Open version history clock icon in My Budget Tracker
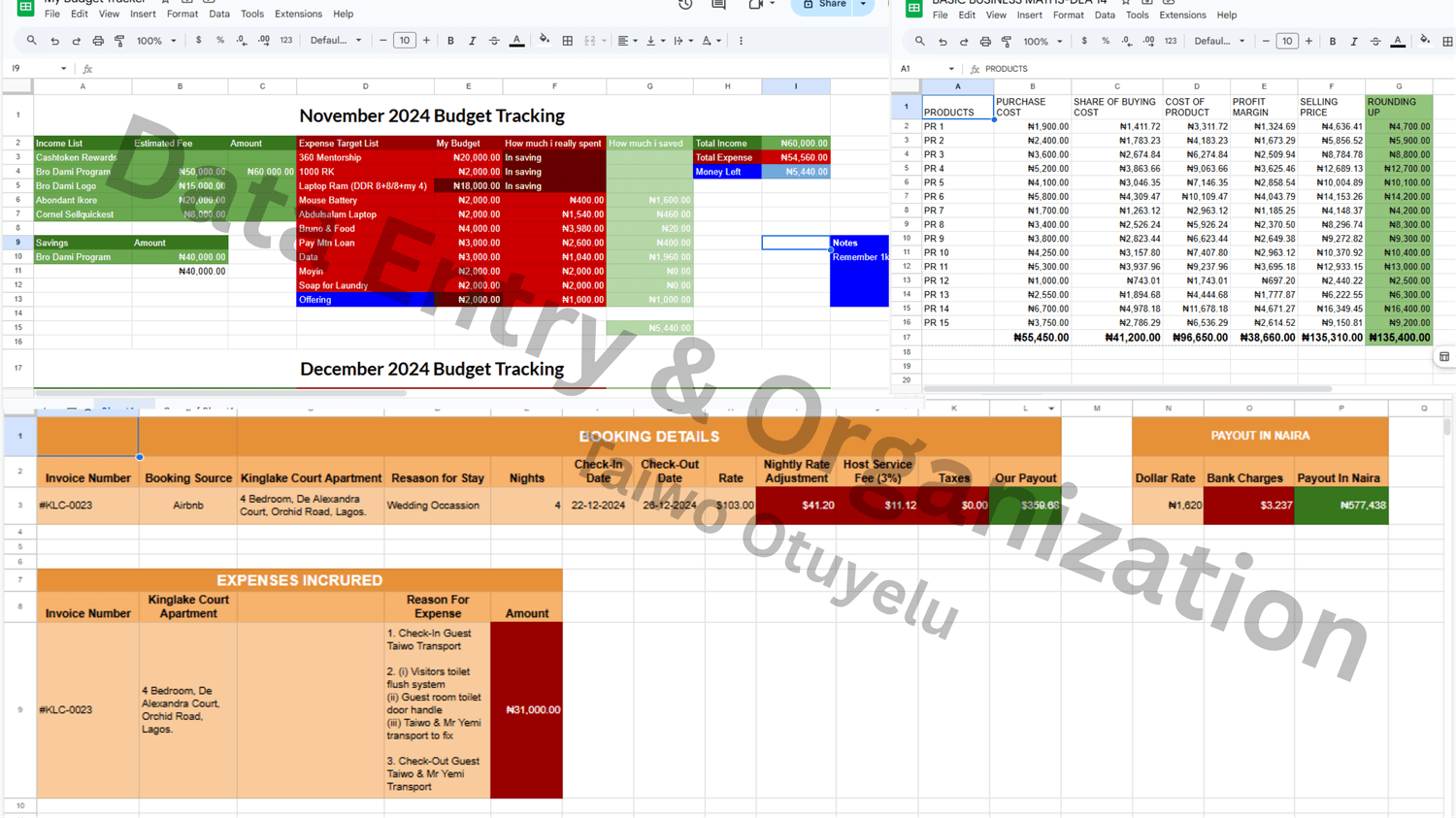The height and width of the screenshot is (818, 1456). click(685, 5)
